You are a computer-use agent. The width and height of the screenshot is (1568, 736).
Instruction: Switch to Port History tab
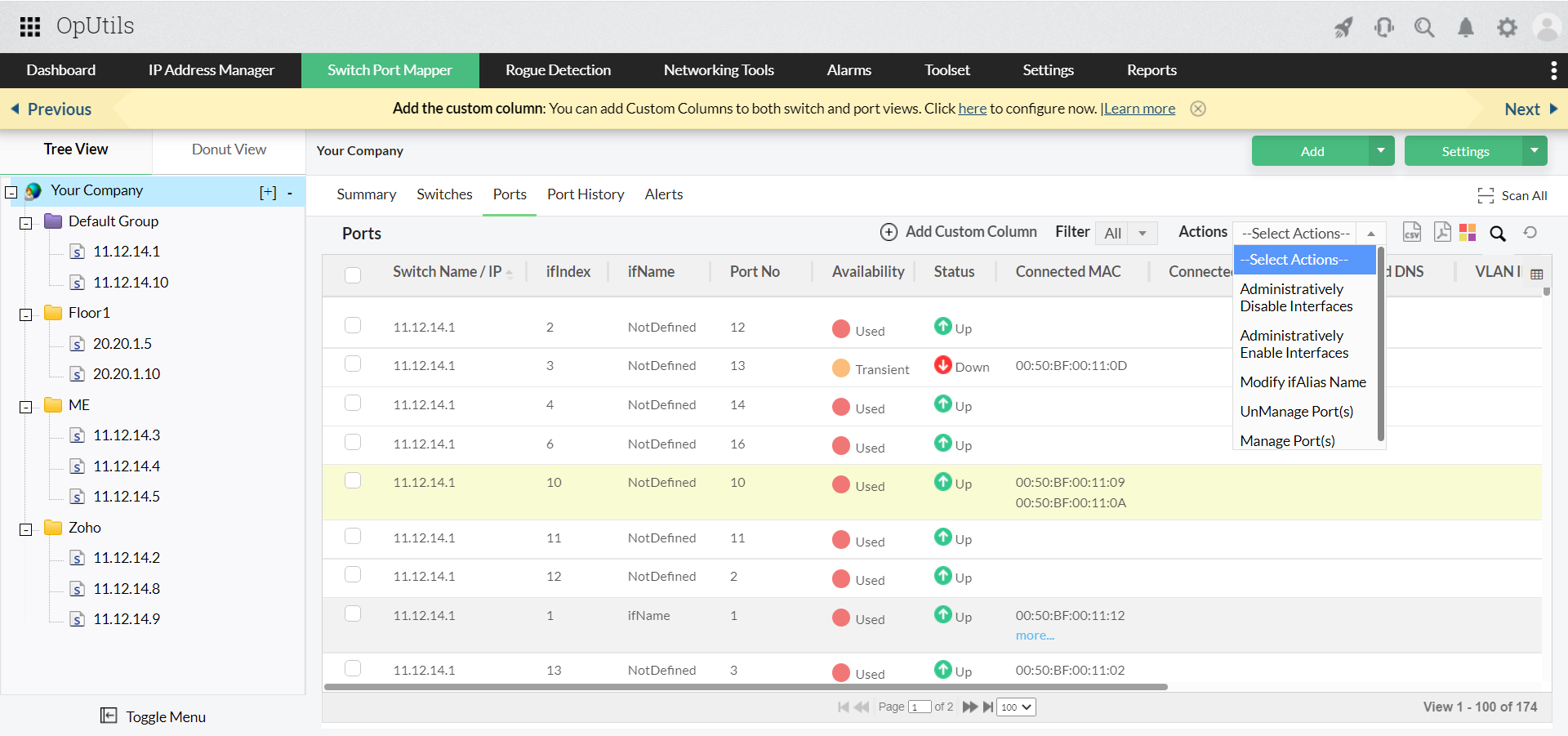[x=586, y=194]
